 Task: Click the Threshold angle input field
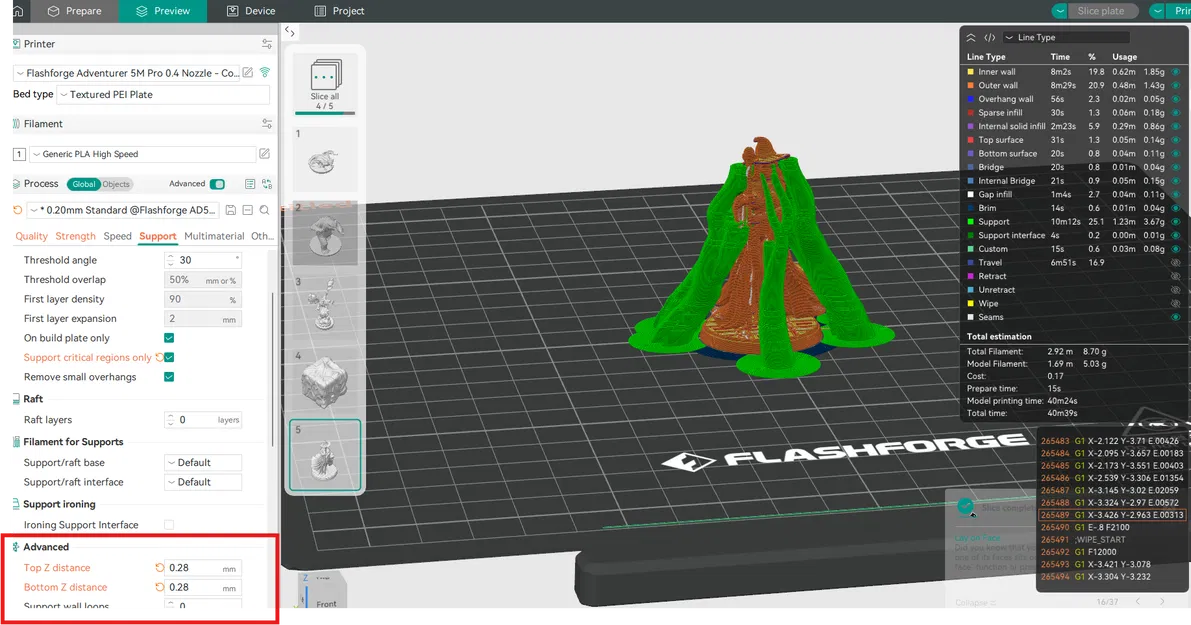coord(204,260)
